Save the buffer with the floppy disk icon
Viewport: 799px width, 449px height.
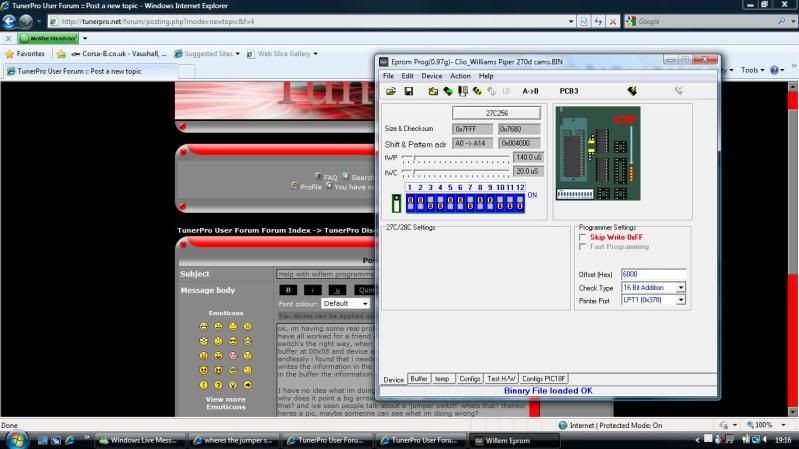tap(409, 91)
